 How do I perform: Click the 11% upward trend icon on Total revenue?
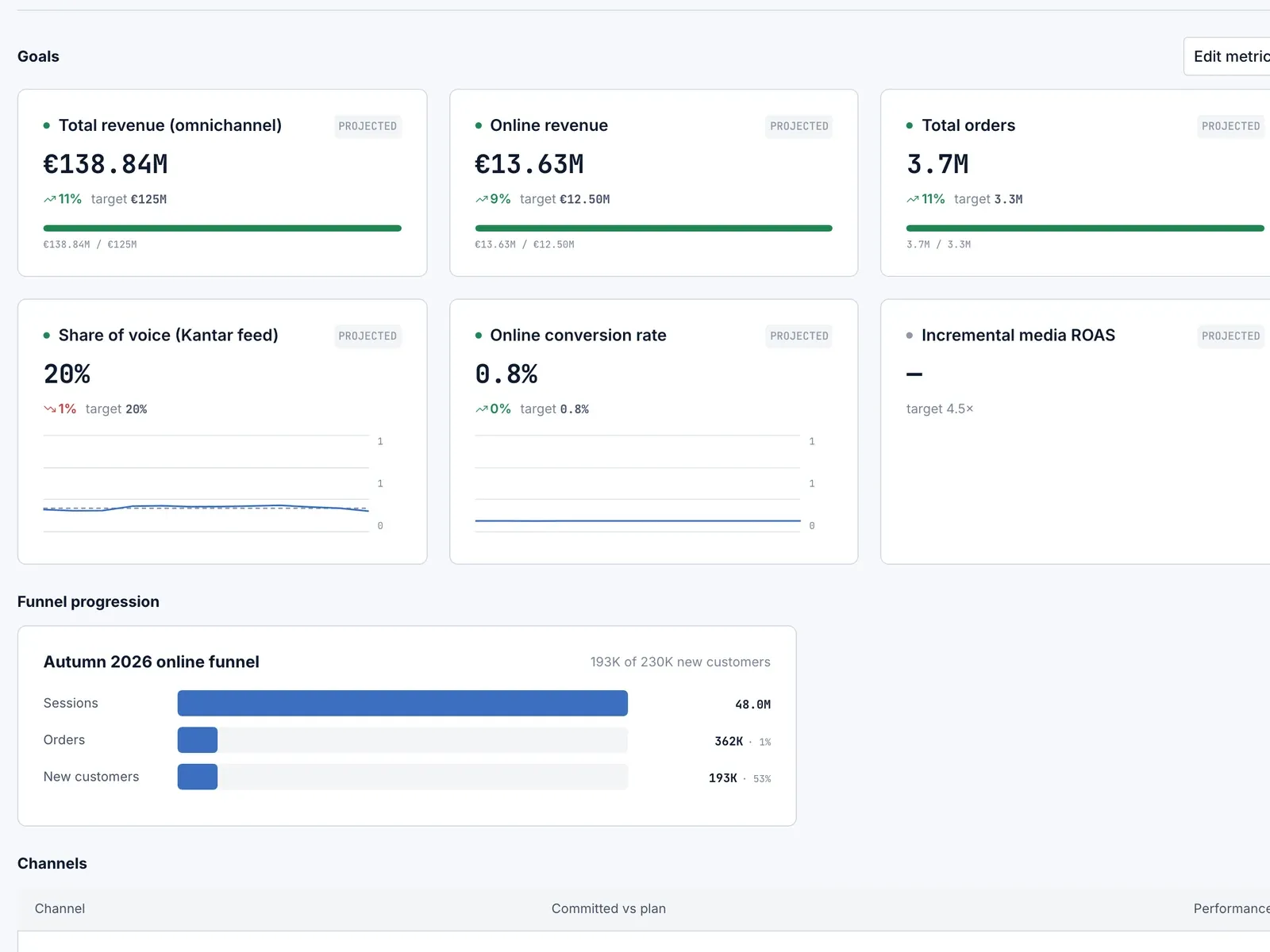point(49,199)
